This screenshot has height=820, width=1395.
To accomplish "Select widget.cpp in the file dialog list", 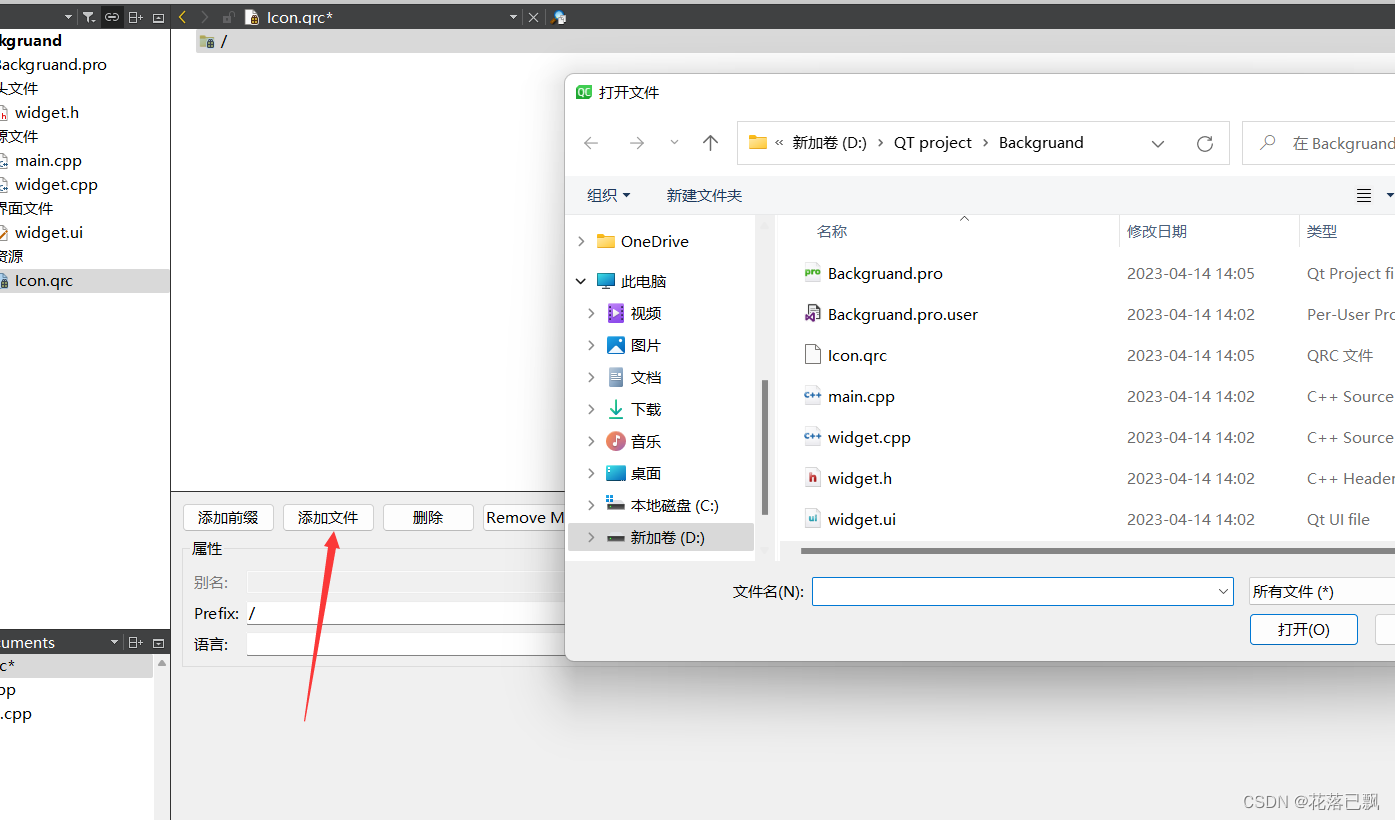I will click(858, 437).
